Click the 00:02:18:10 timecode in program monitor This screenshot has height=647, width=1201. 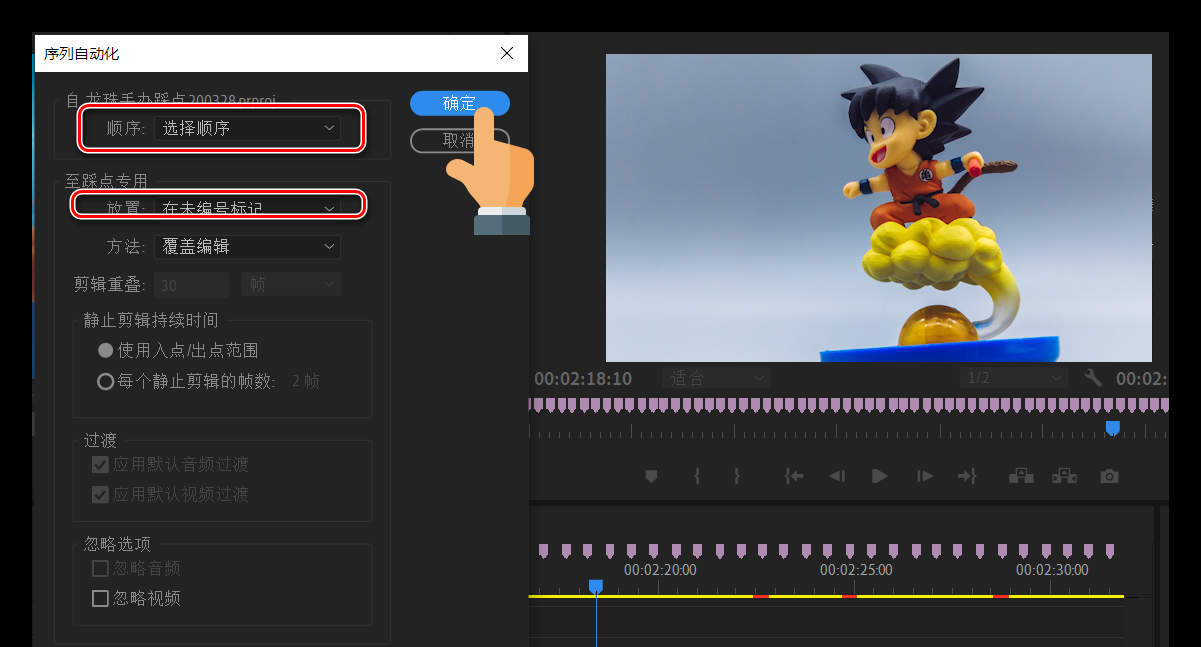point(583,379)
